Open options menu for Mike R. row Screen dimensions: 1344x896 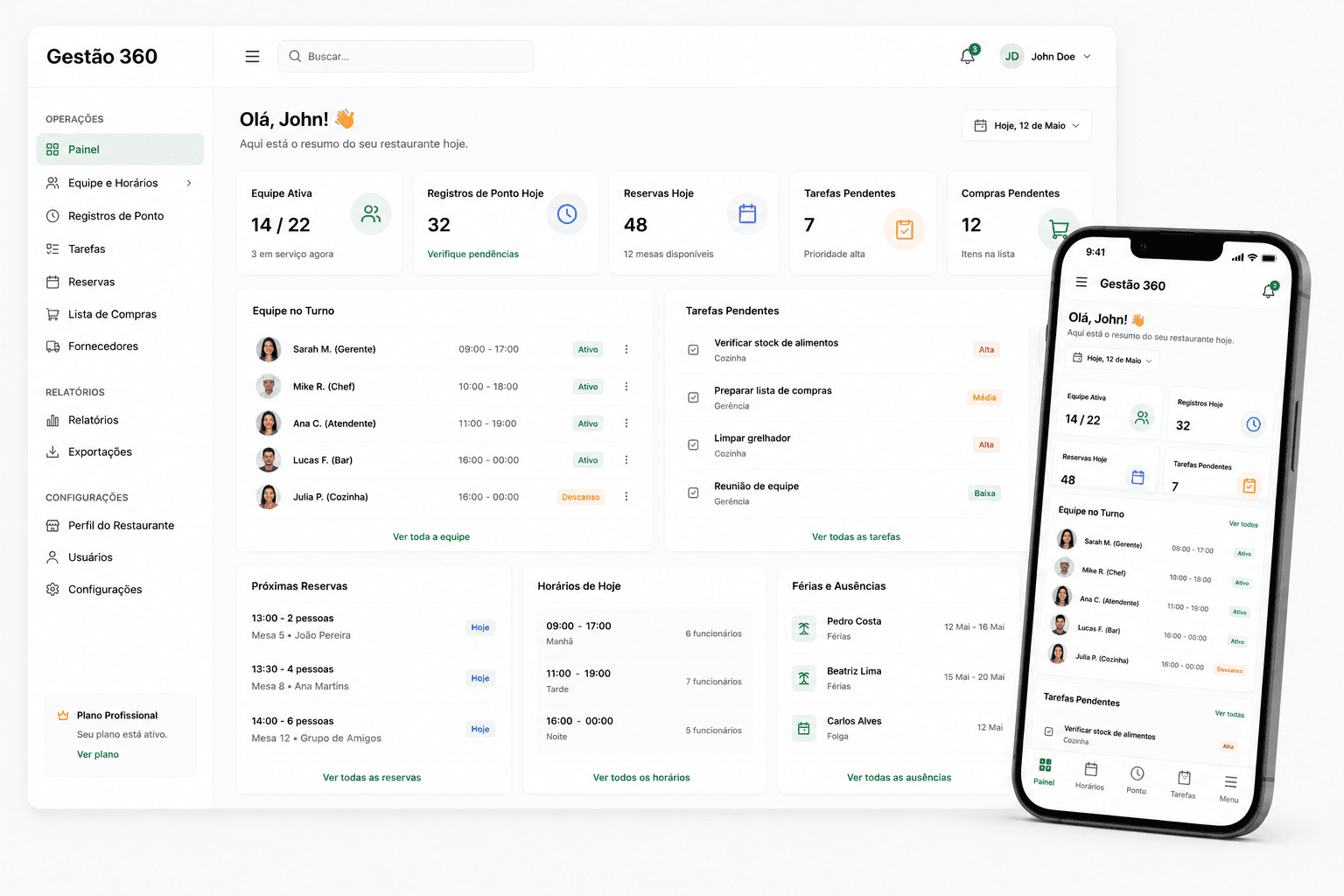click(x=626, y=386)
